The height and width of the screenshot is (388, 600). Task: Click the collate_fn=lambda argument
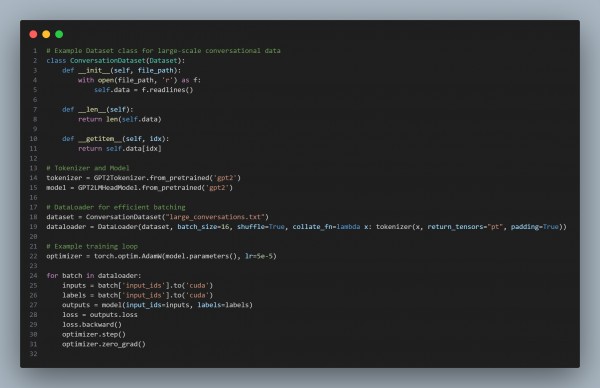[326, 227]
